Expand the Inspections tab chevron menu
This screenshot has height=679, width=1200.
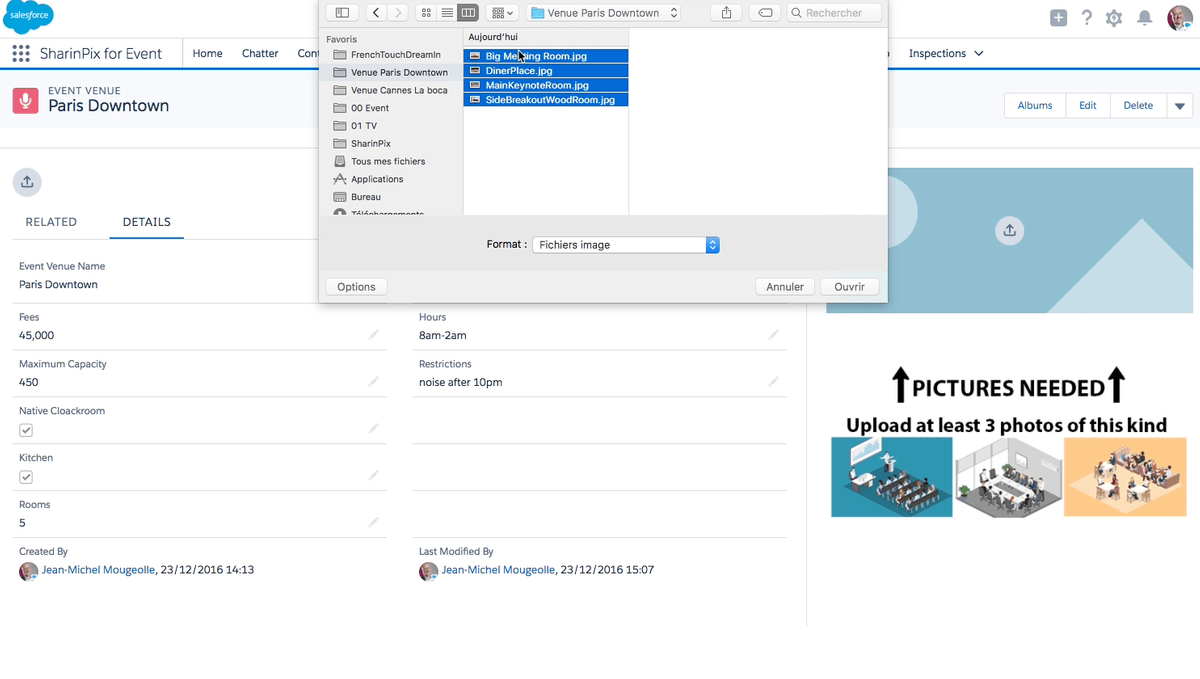[979, 54]
